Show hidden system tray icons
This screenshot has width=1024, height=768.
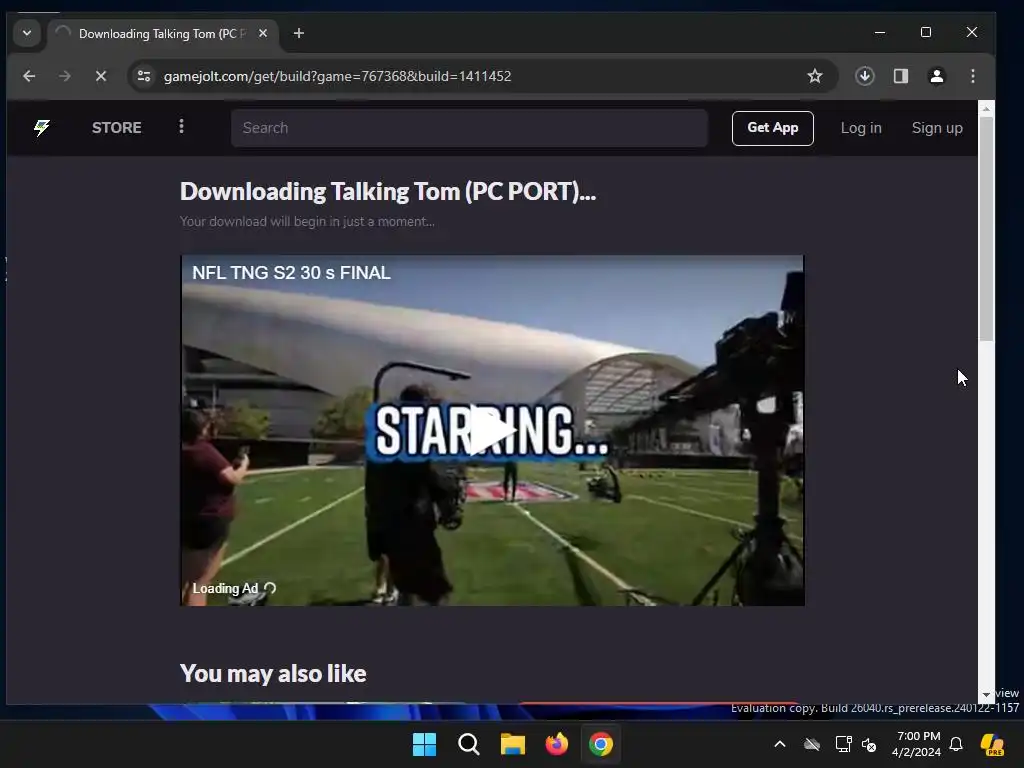pos(780,744)
